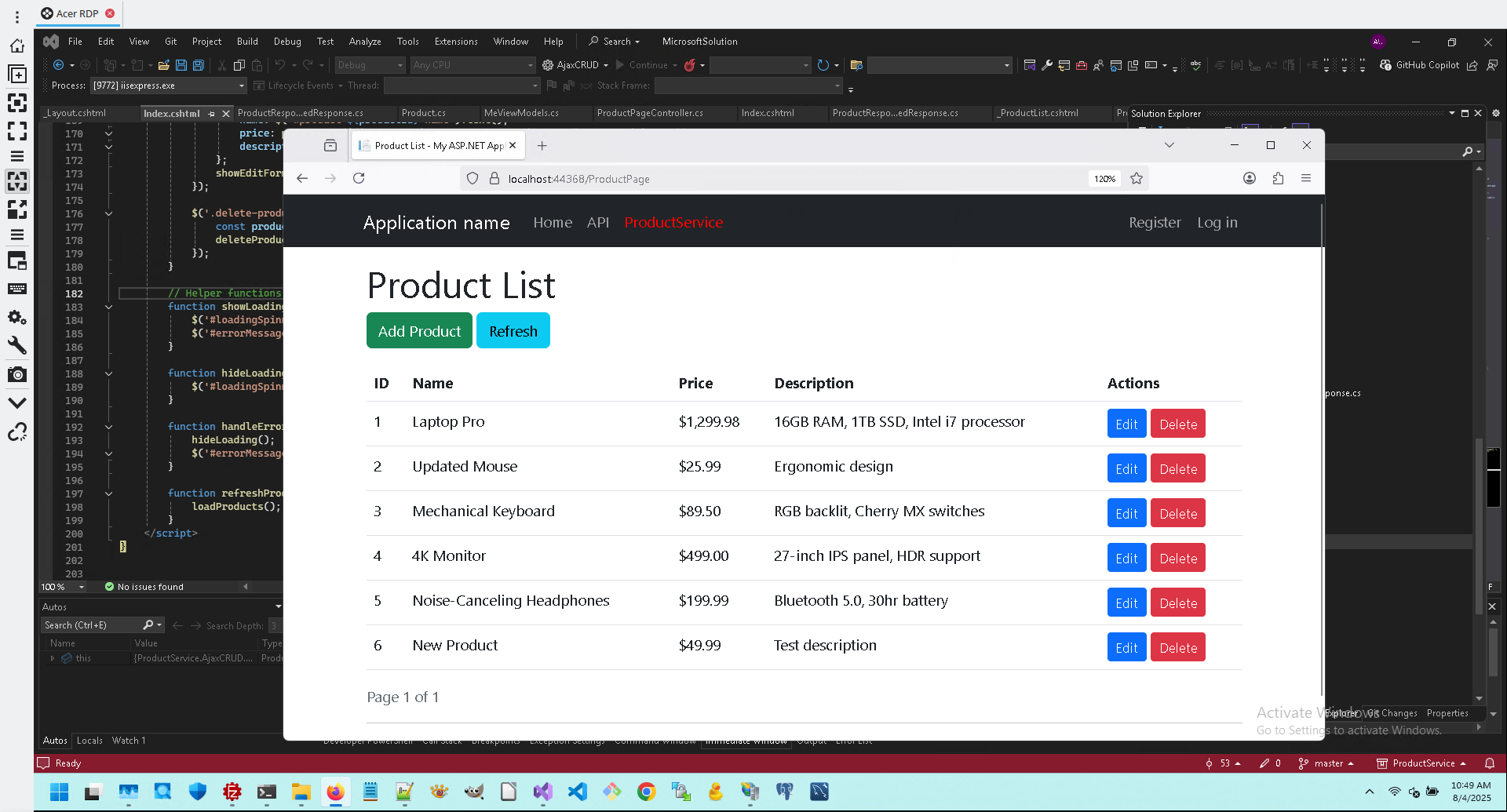Click the Save All toolbar icon

tap(199, 65)
